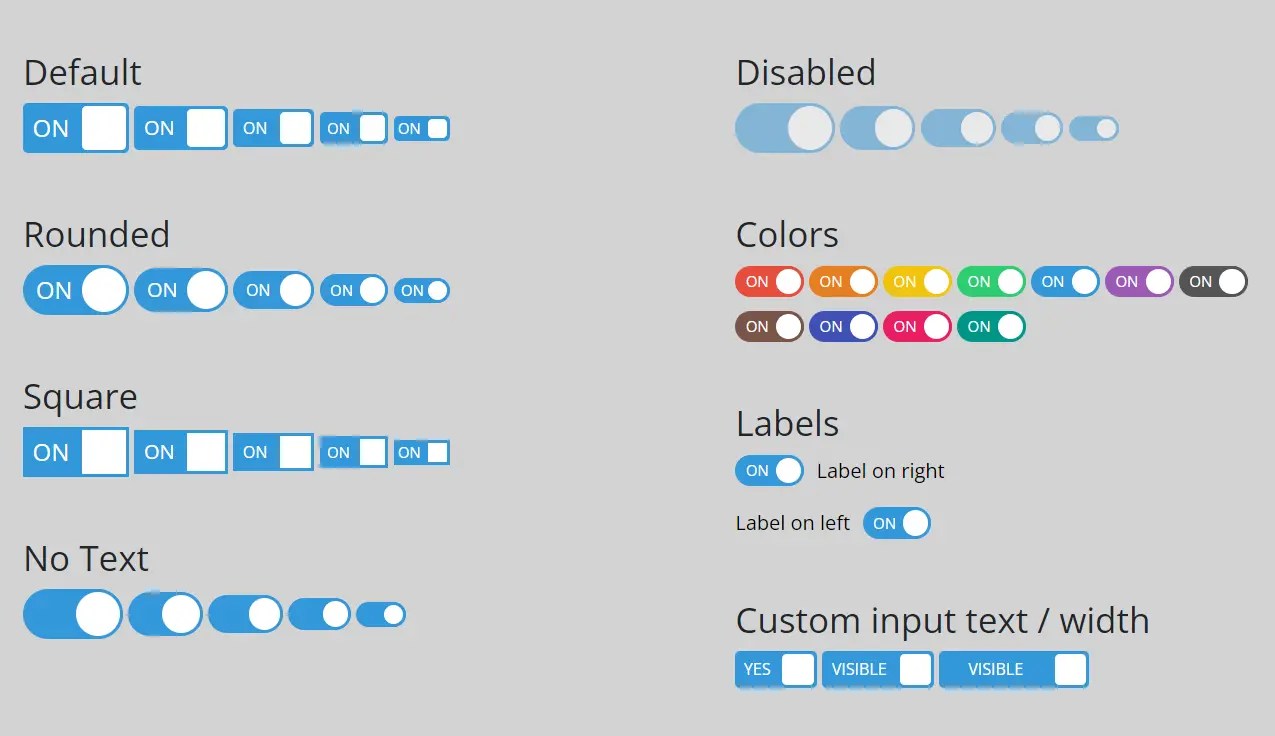Switch off the yellow ON toggle
The width and height of the screenshot is (1275, 736).
[917, 282]
